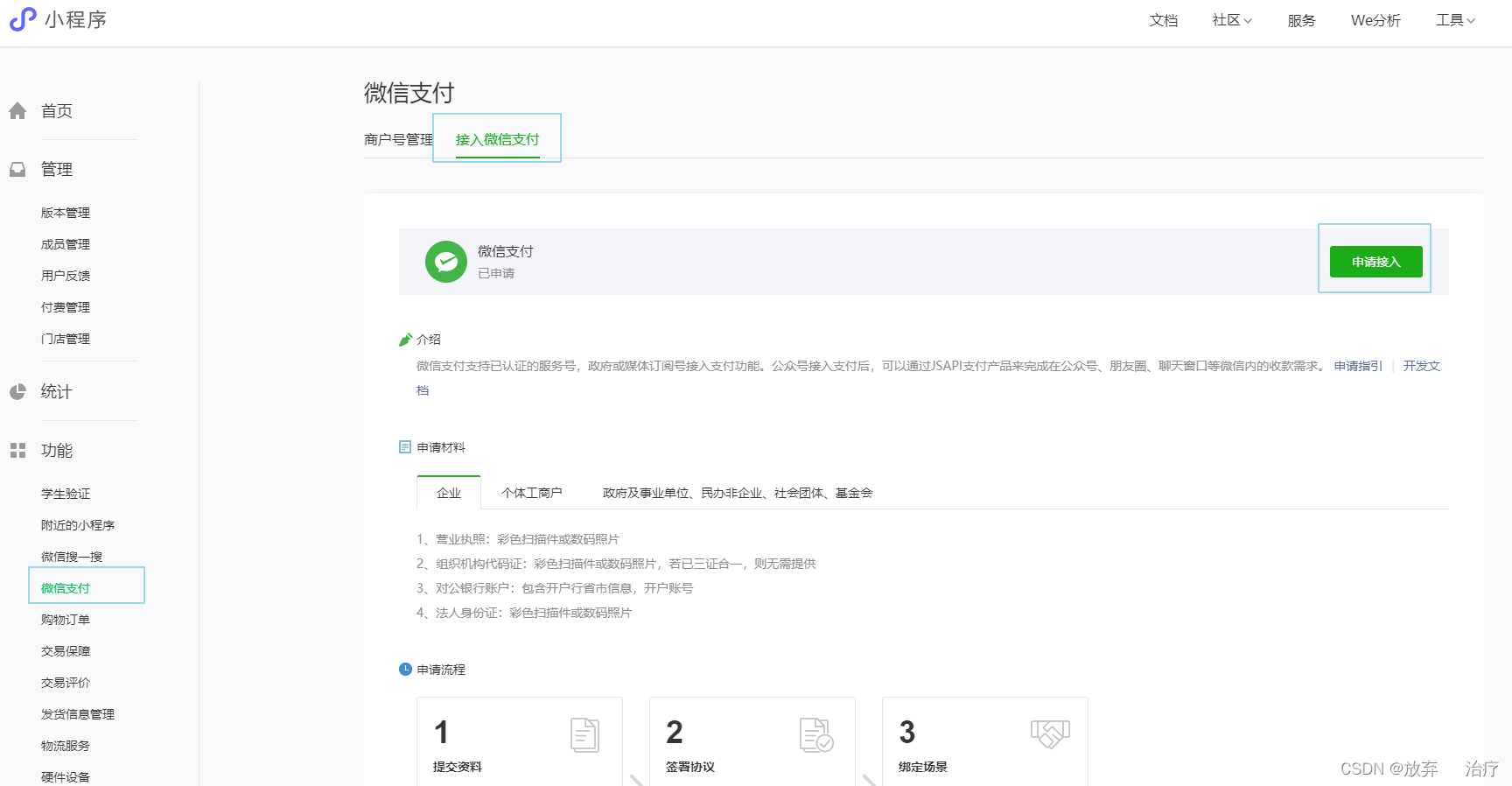Screen dimensions: 1512x786
Task: Select the 政府及事业单位 materials tab
Action: tap(738, 493)
